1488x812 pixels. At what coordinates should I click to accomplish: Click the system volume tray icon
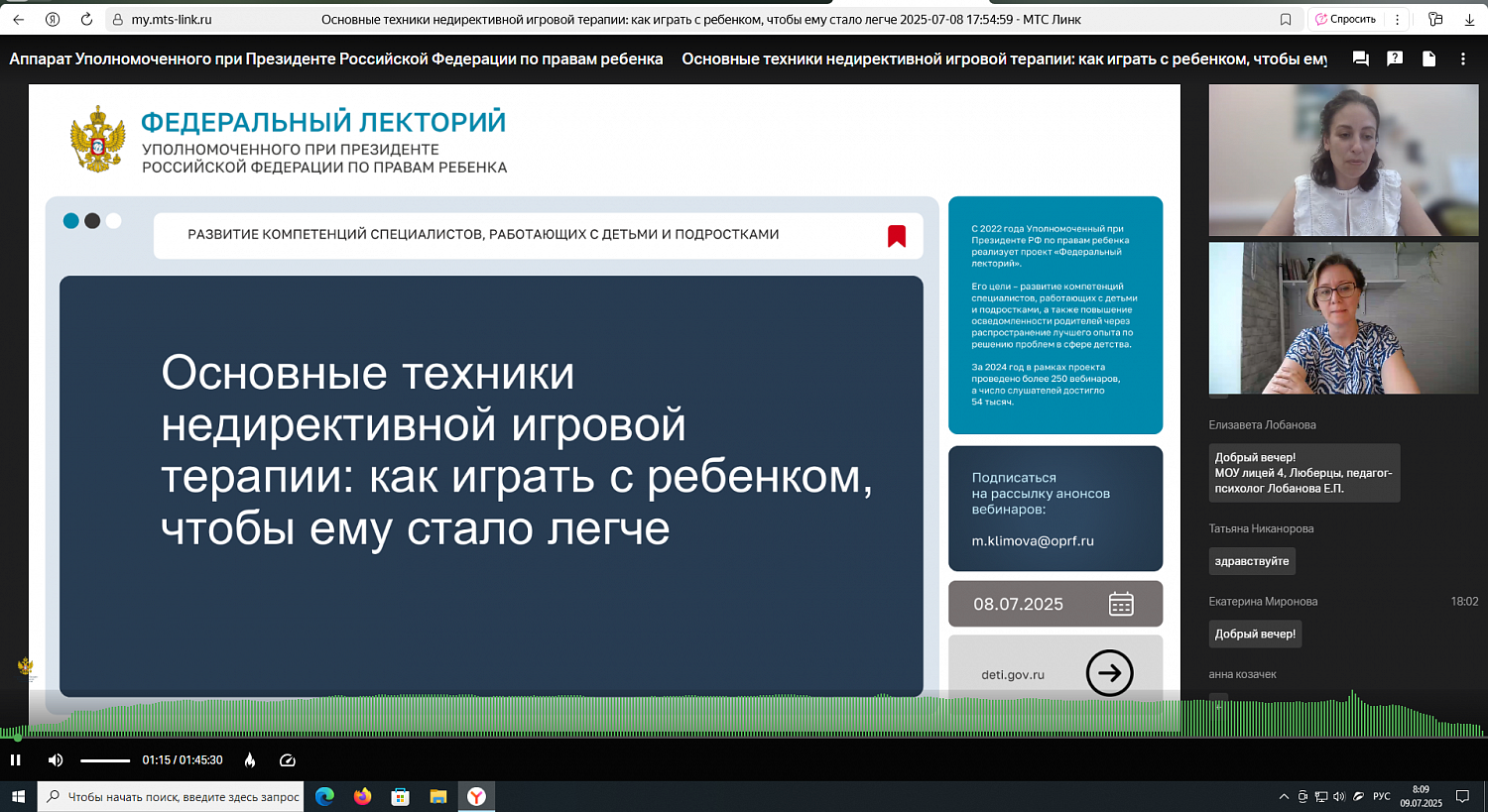tap(1339, 796)
